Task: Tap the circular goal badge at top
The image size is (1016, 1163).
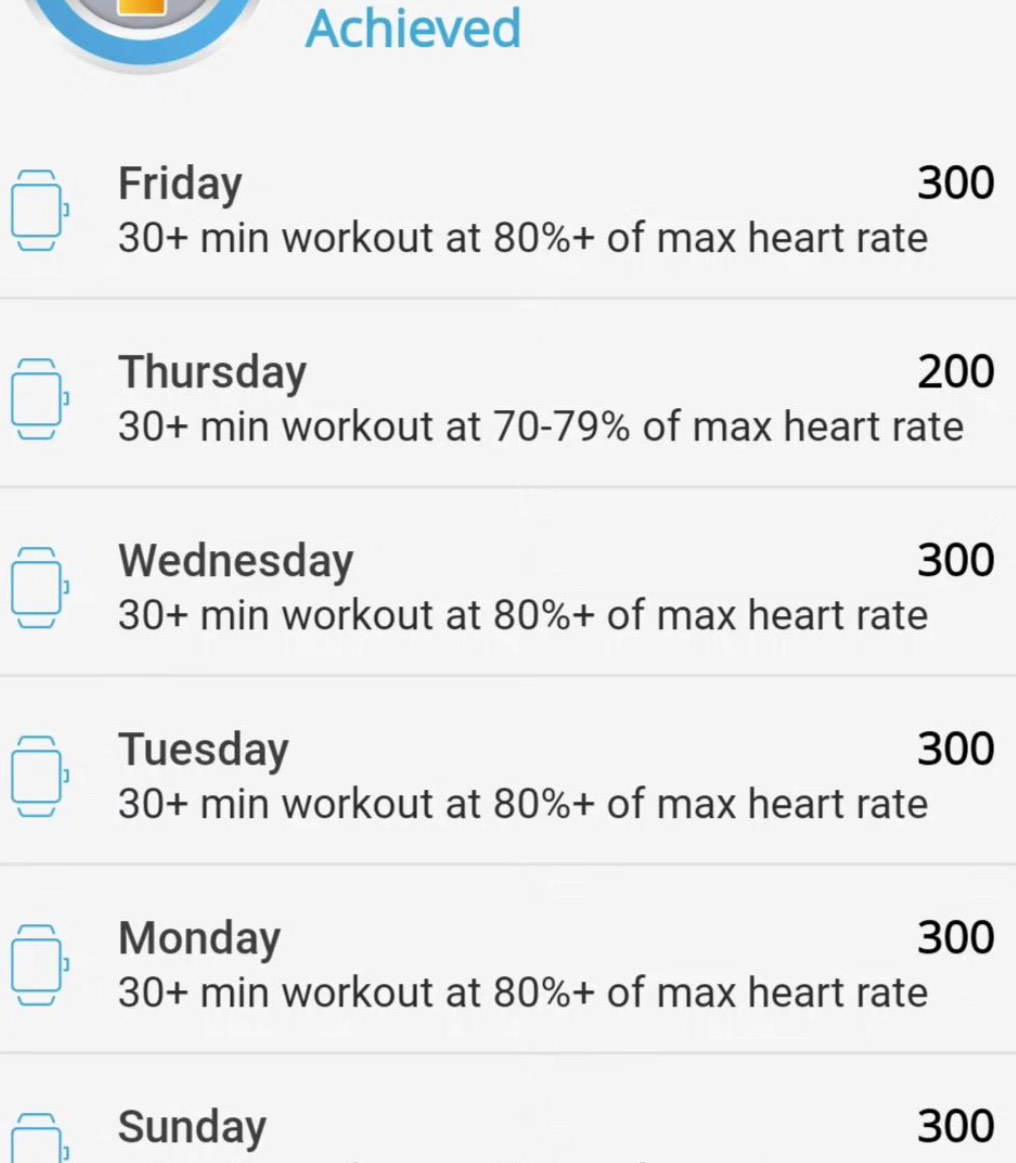Action: pyautogui.click(x=142, y=20)
